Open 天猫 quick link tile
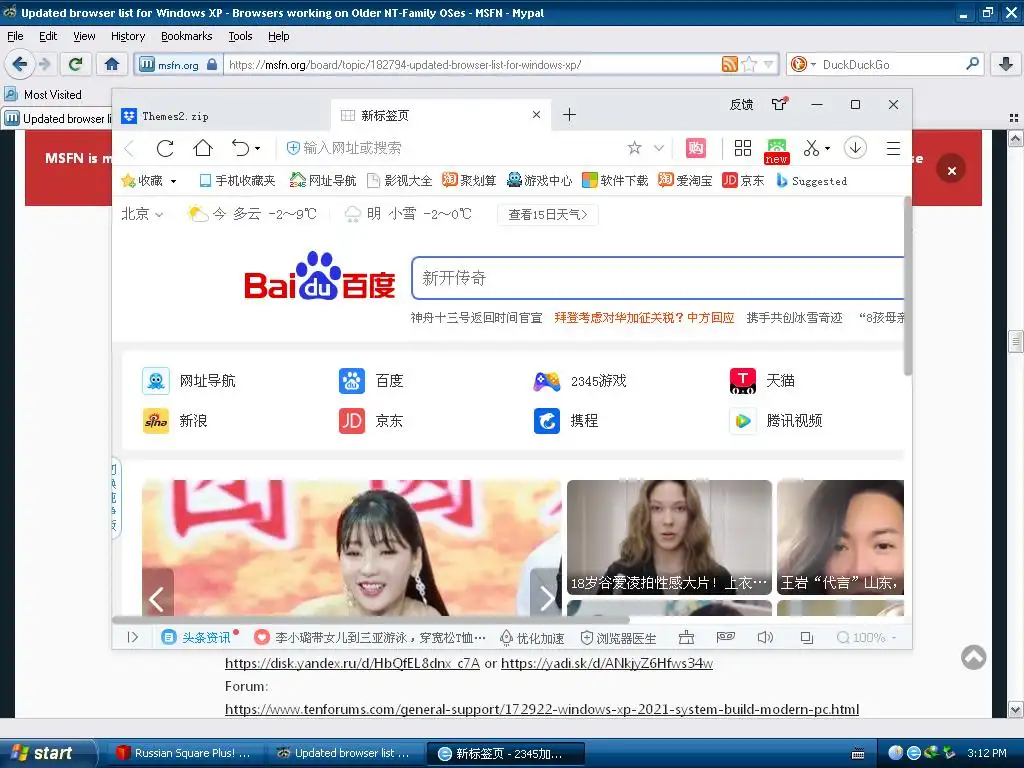Image resolution: width=1024 pixels, height=768 pixels. [x=762, y=381]
